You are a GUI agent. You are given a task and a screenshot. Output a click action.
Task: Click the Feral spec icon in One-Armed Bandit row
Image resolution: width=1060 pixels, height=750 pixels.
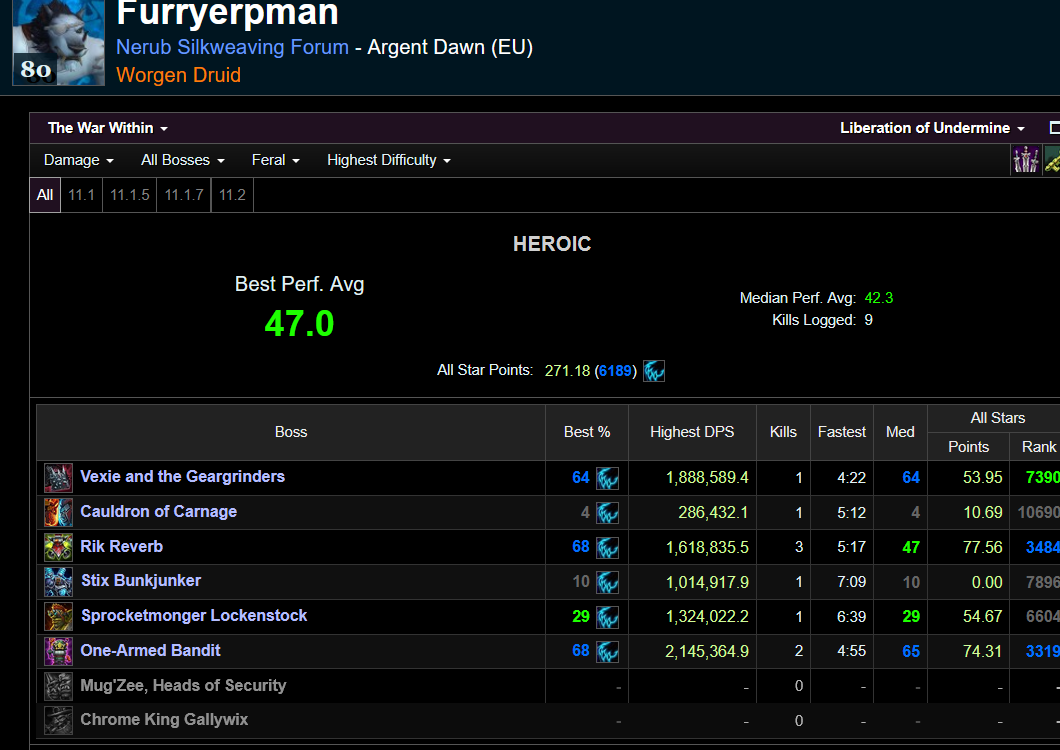click(x=607, y=651)
